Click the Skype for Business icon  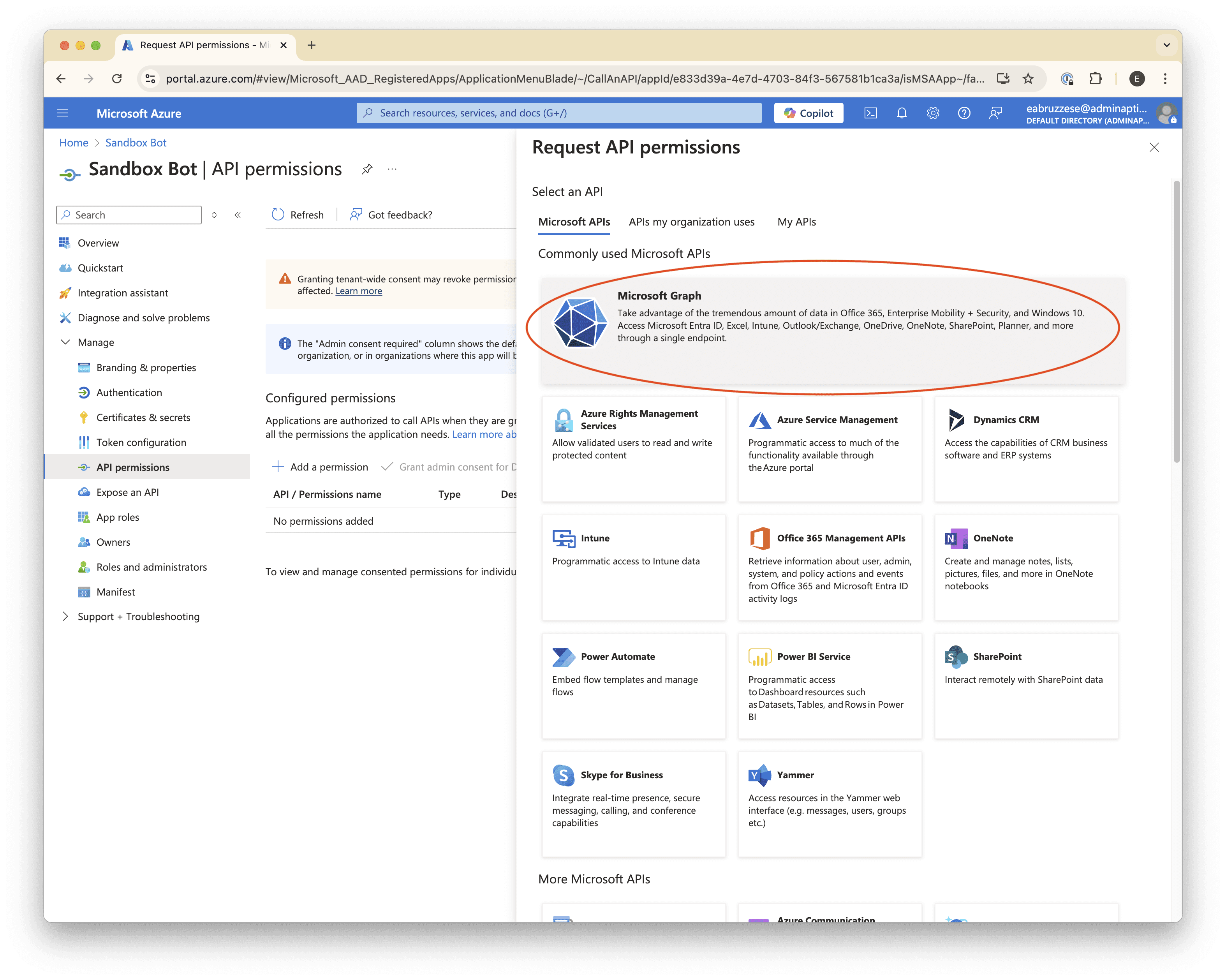coord(564,775)
